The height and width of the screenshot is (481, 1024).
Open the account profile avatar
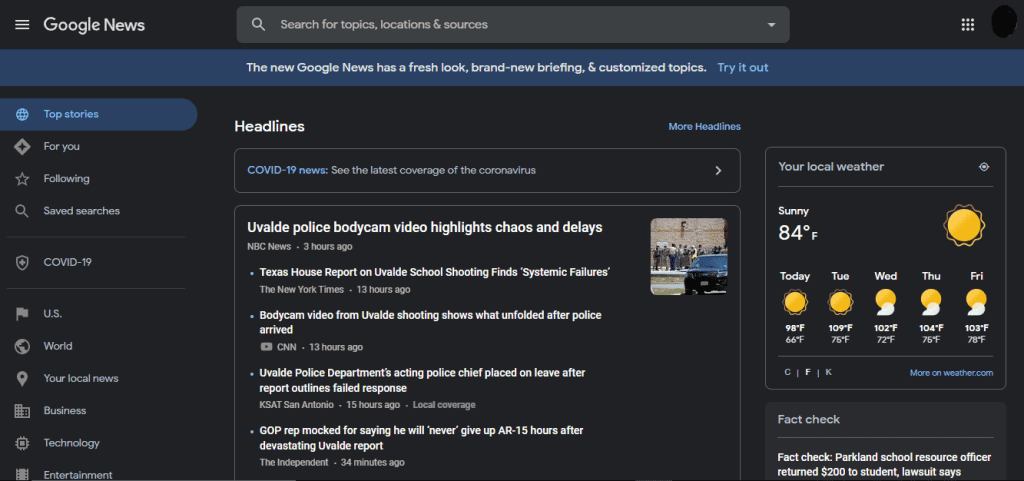(x=1003, y=23)
